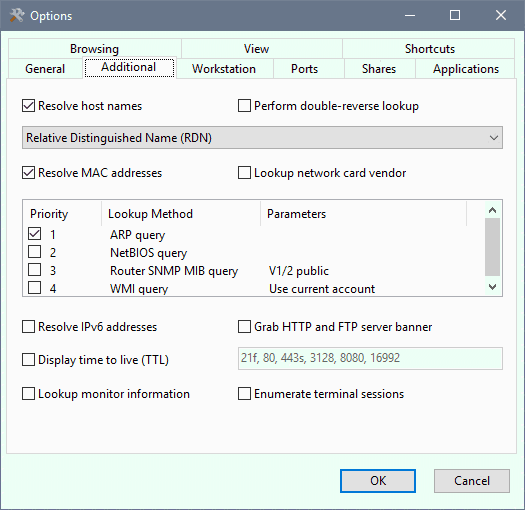
Task: Click the V1/2 public parameter cell
Action: tap(299, 271)
